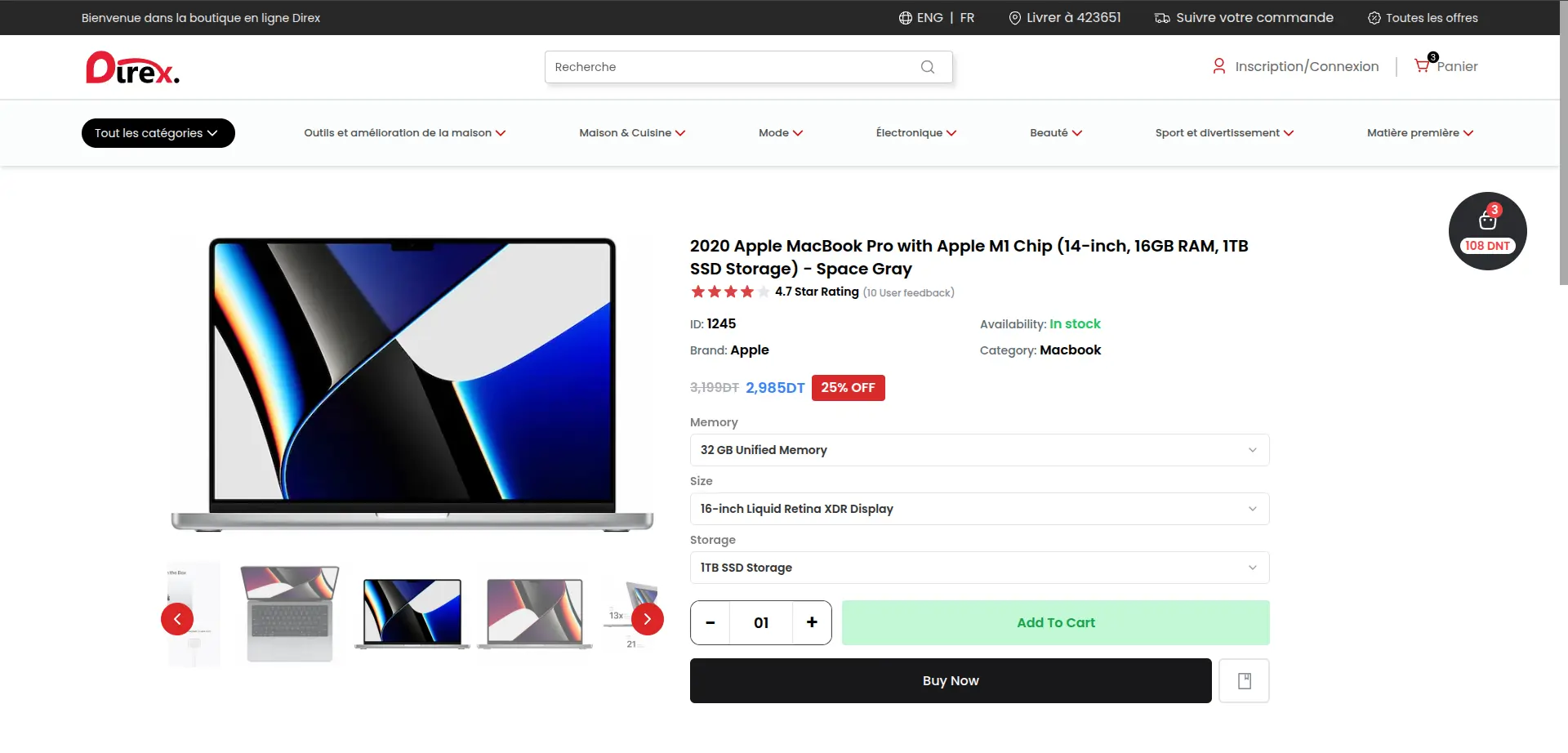
Task: Show previous thumbnail with left arrow
Action: [x=177, y=619]
